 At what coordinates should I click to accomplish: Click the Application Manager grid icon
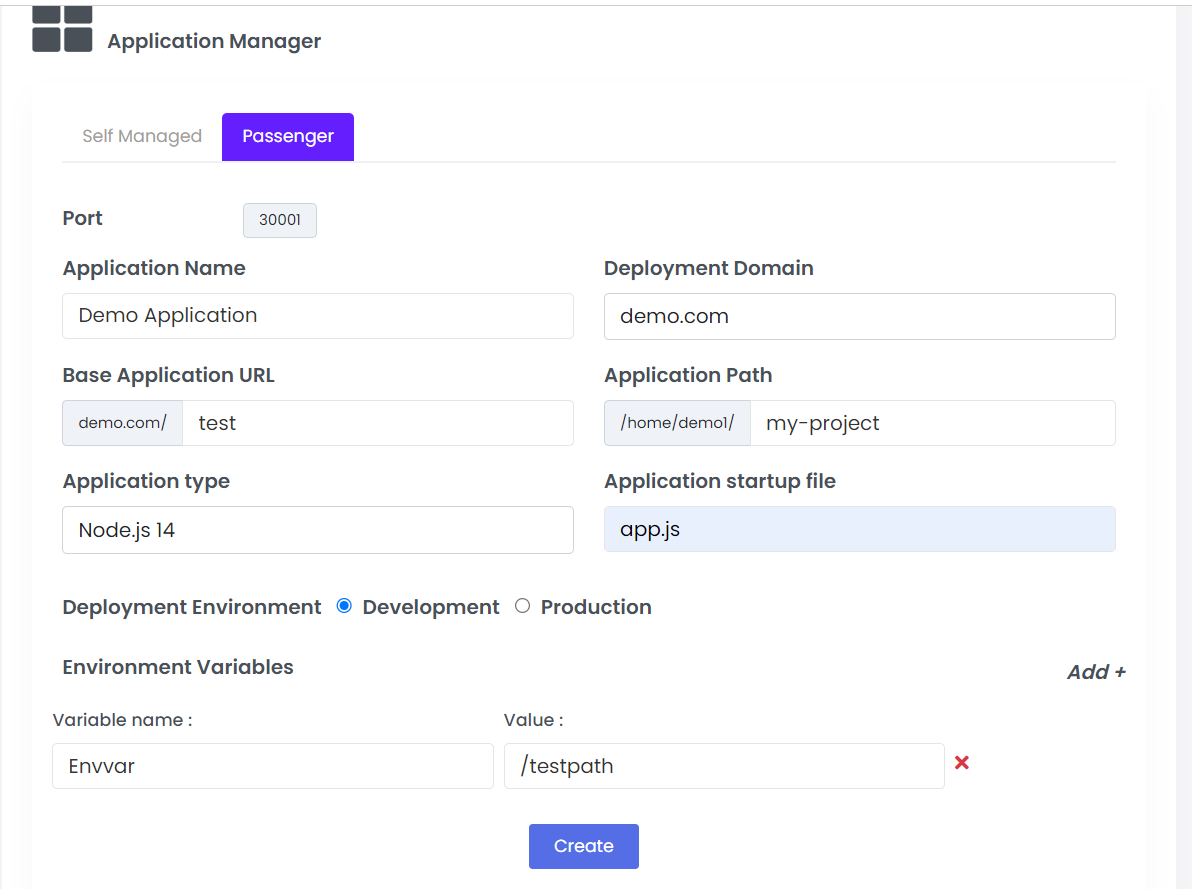pos(62,29)
